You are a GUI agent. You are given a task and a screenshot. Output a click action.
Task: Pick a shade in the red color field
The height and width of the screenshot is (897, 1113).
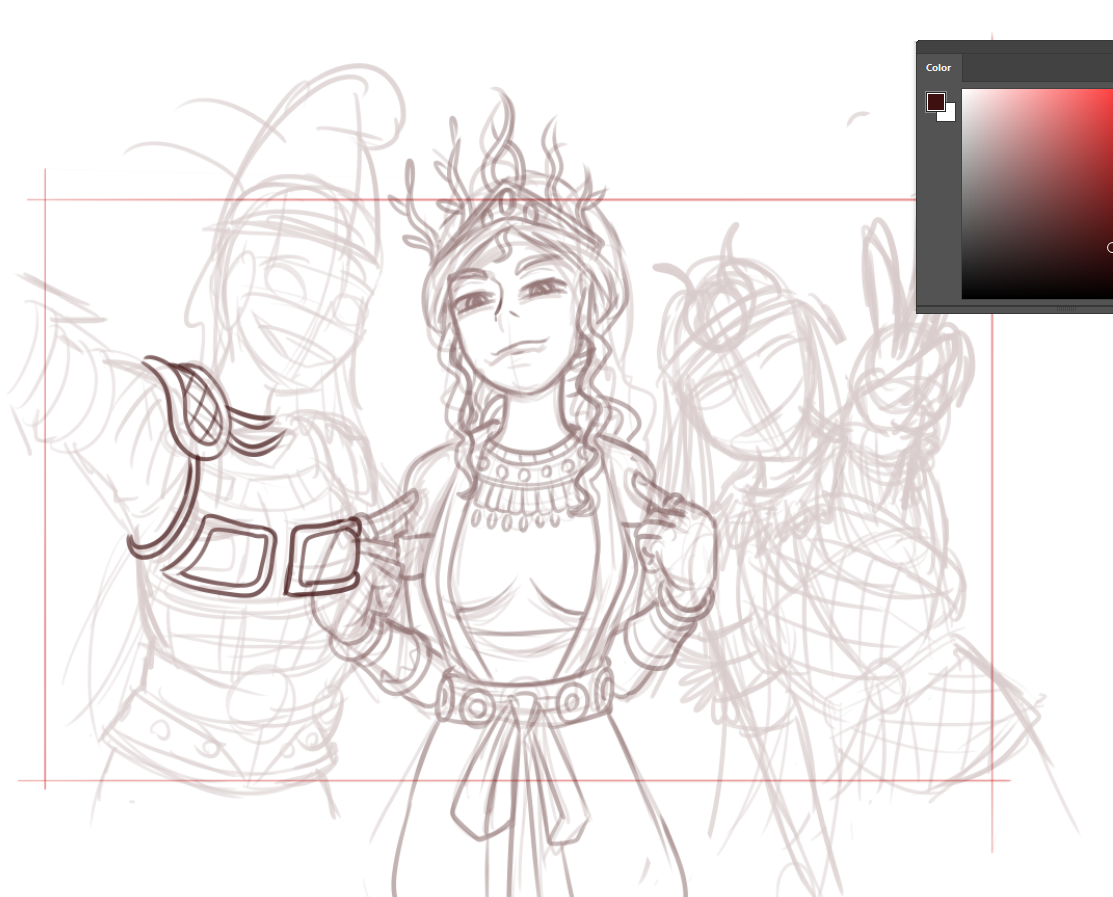(1037, 194)
